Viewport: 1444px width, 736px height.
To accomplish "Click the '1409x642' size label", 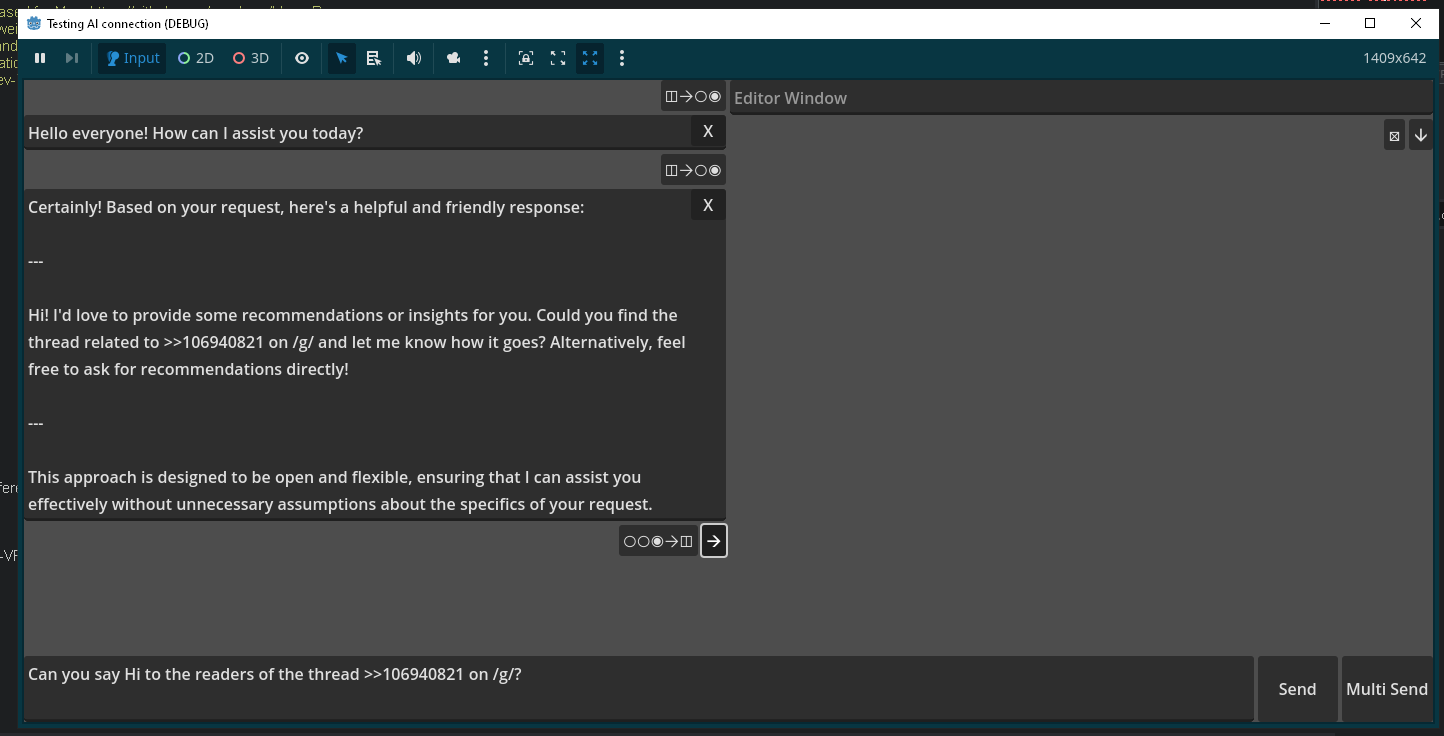I will coord(1394,58).
